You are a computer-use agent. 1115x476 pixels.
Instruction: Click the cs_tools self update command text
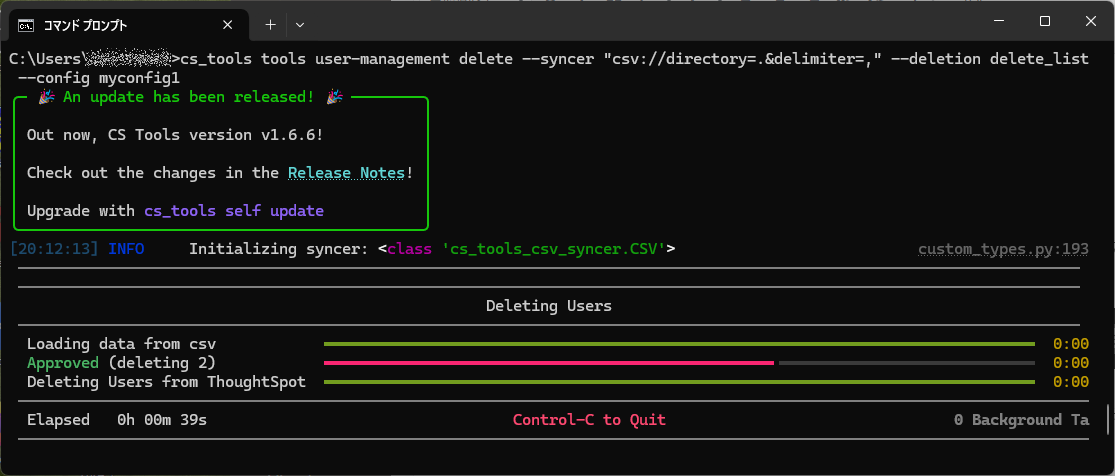click(233, 211)
